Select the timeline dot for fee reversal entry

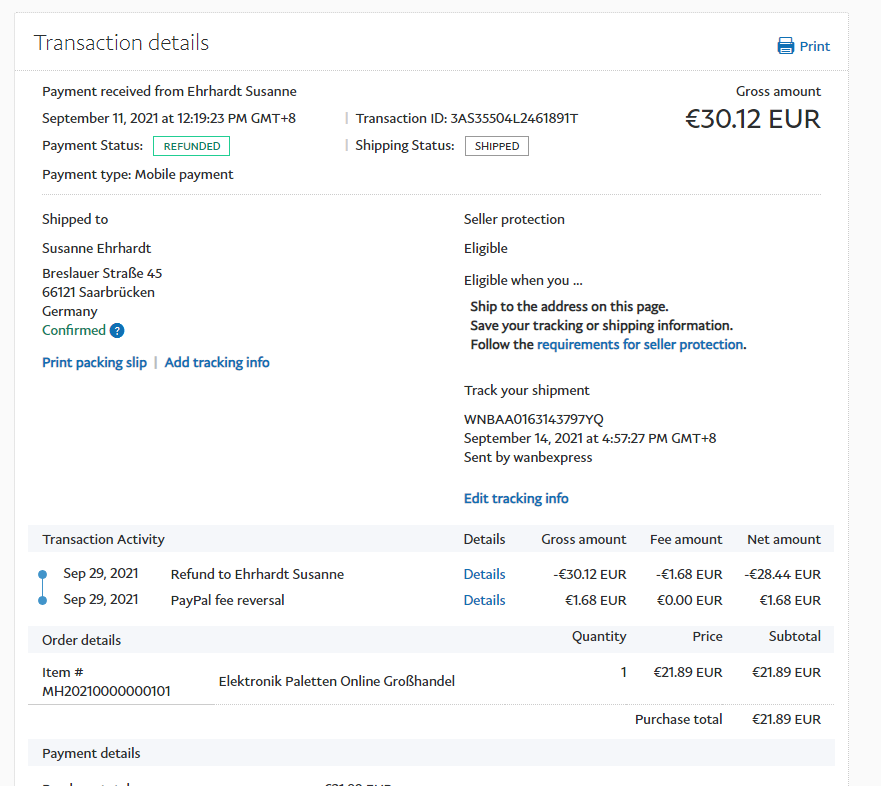(42, 601)
